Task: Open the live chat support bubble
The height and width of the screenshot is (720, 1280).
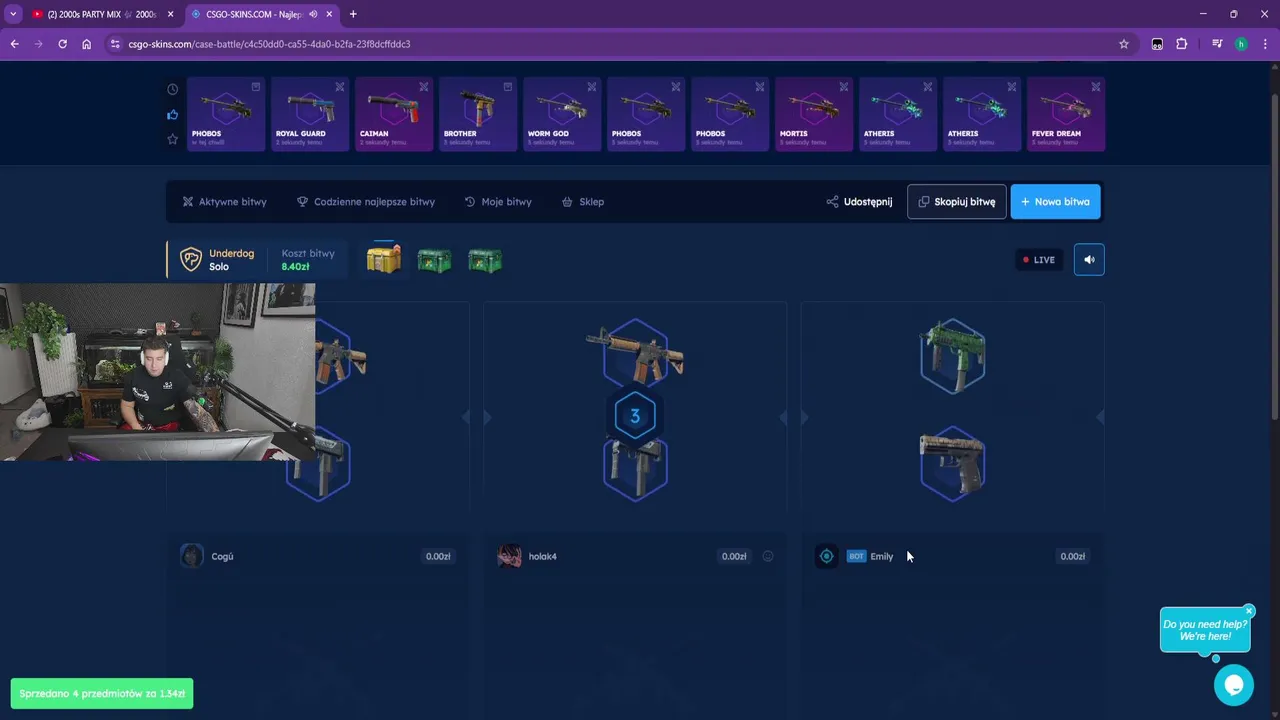Action: coord(1234,685)
